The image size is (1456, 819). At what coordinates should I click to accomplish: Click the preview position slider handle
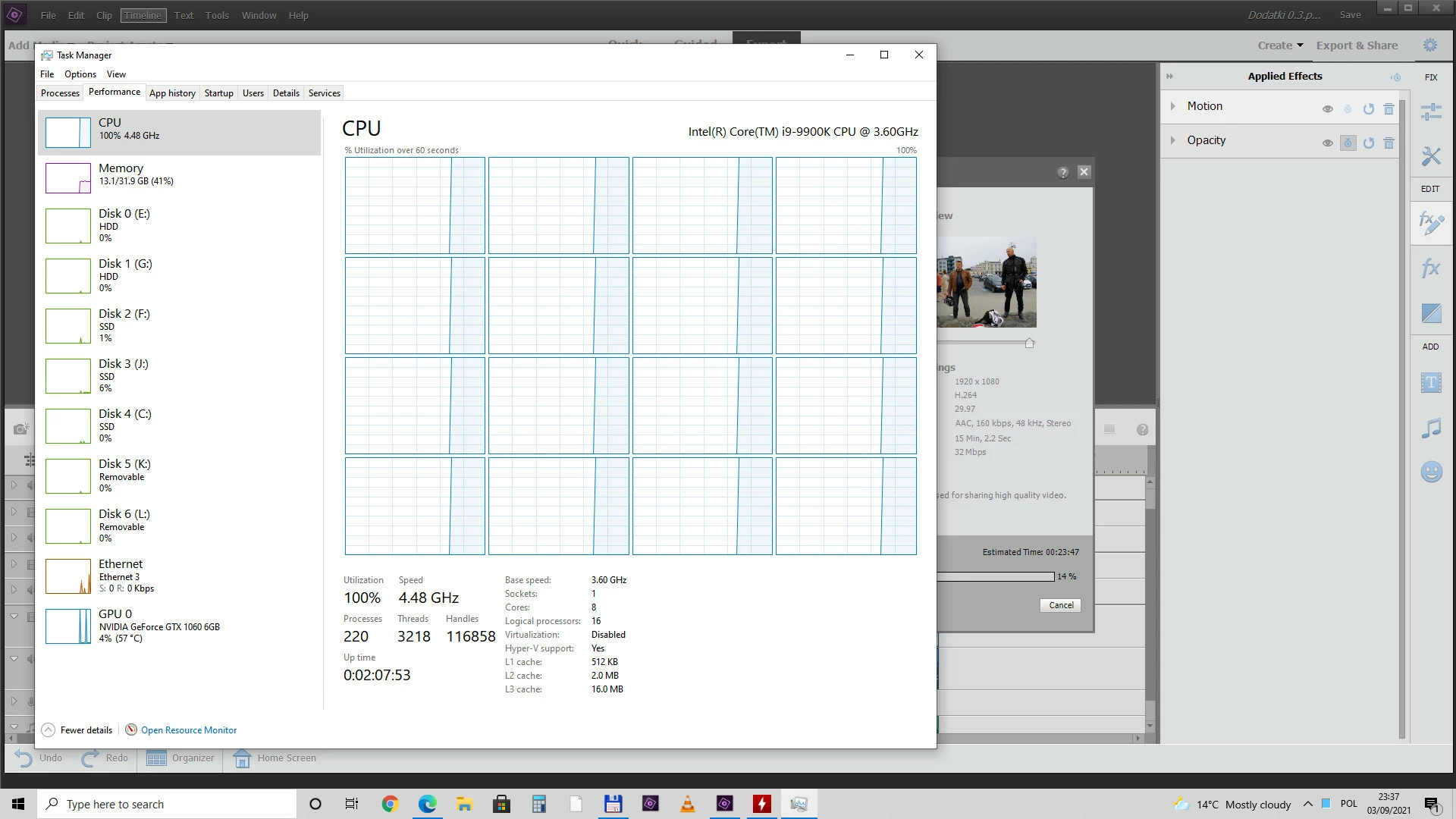coord(1029,343)
